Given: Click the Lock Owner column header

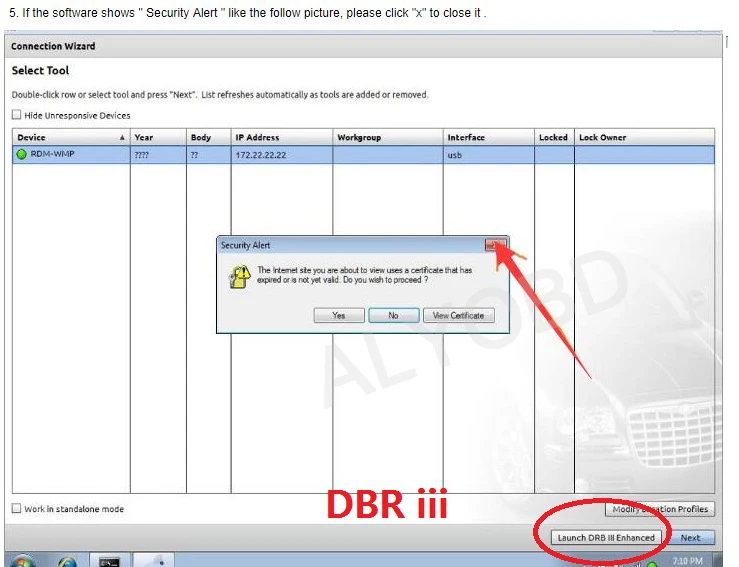Looking at the screenshot, I should click(644, 137).
